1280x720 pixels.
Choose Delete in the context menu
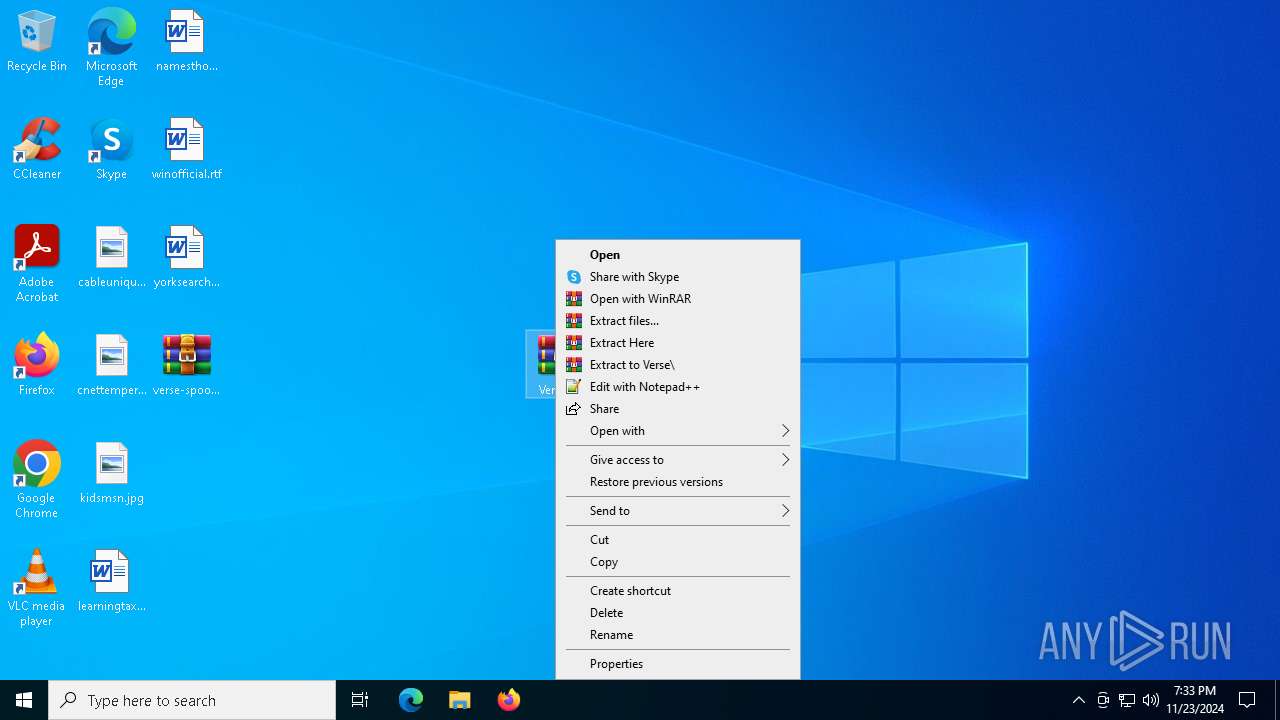tap(678, 613)
